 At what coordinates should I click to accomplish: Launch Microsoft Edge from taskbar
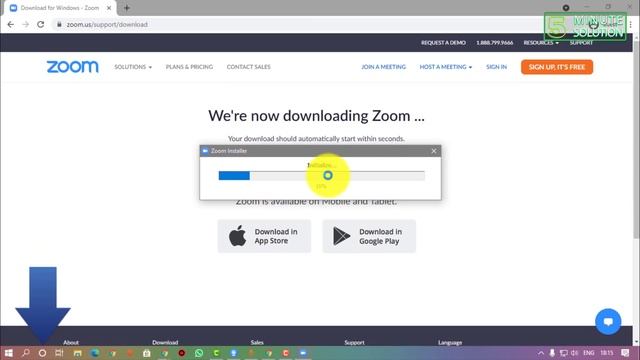point(95,353)
